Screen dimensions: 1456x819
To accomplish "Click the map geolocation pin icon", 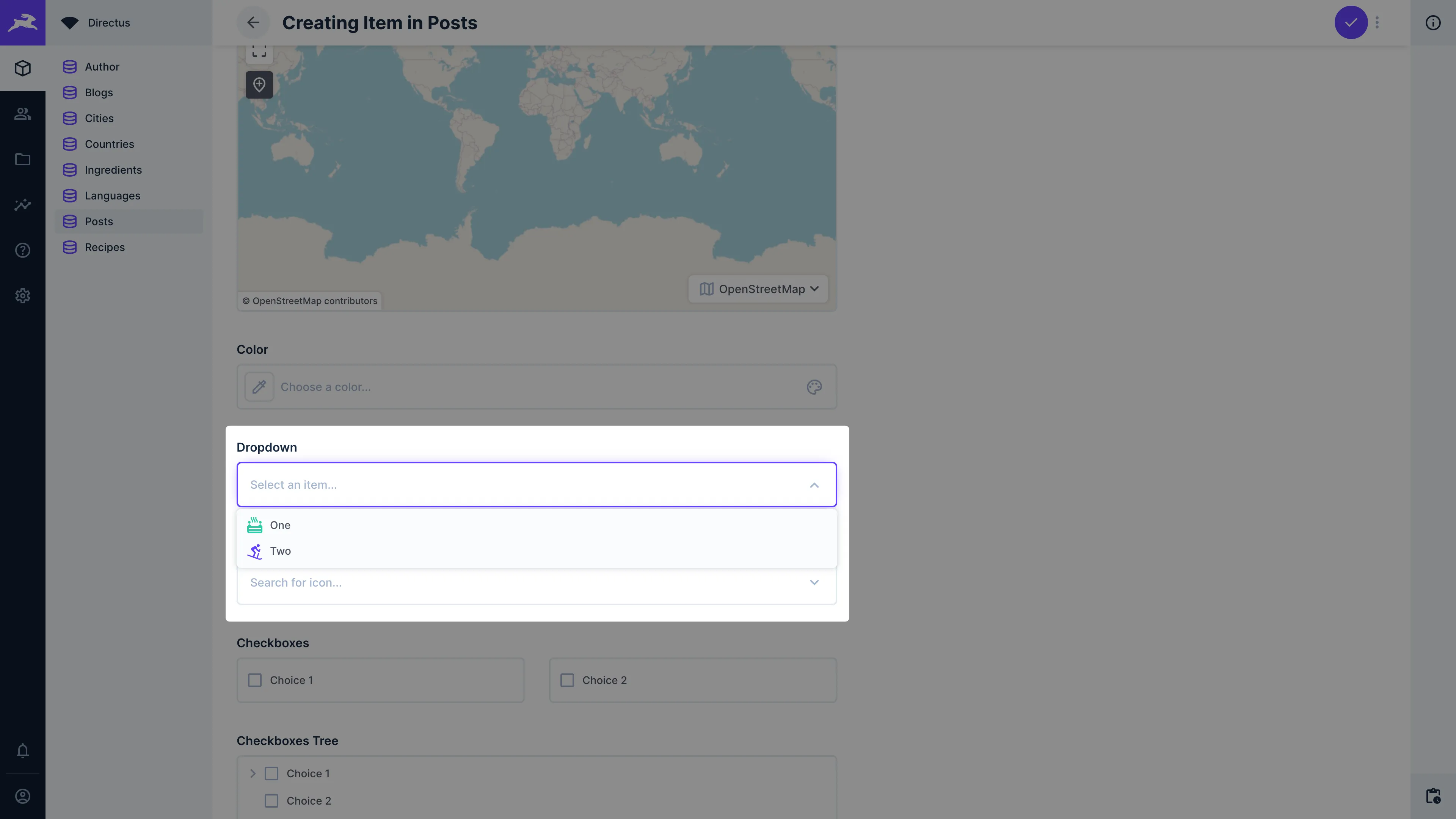I will (259, 85).
